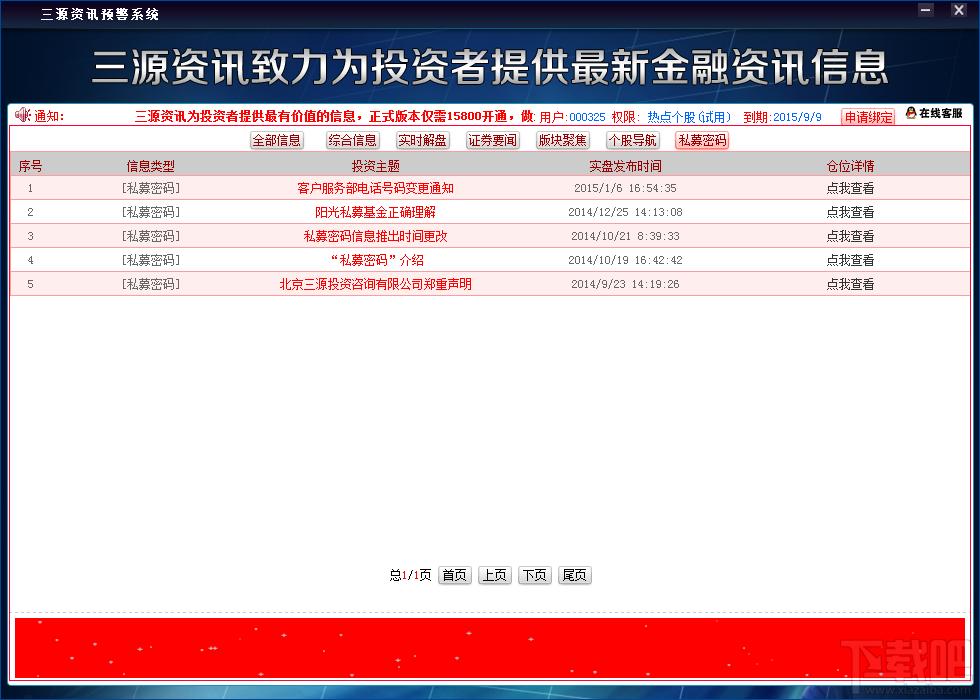Open the "私募密码"介绍 article
This screenshot has height=700, width=980.
377,260
